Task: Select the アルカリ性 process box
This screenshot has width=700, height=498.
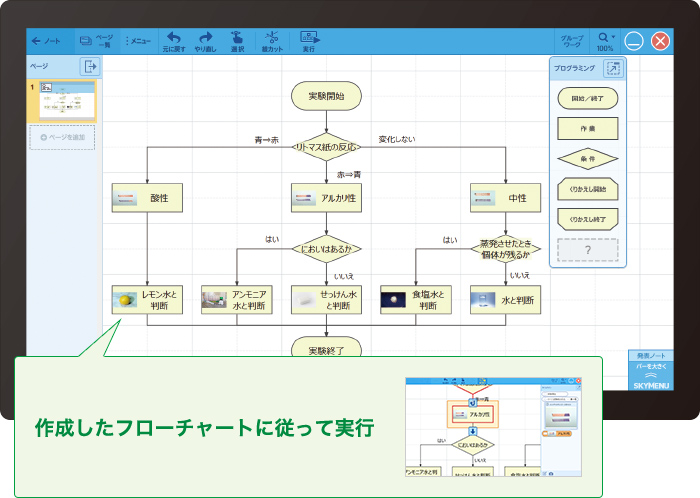Action: pyautogui.click(x=326, y=198)
